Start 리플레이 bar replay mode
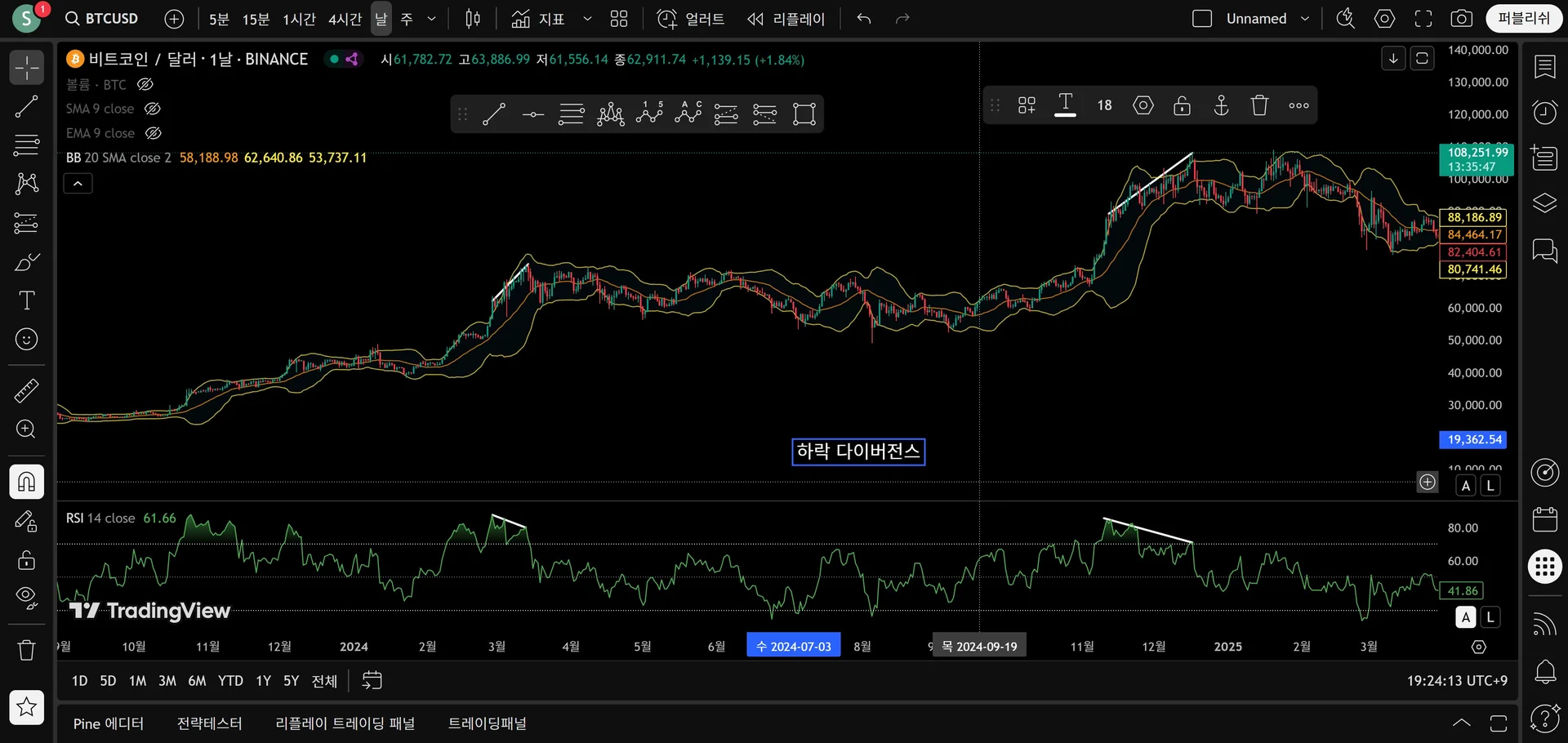This screenshot has height=743, width=1568. pyautogui.click(x=786, y=19)
